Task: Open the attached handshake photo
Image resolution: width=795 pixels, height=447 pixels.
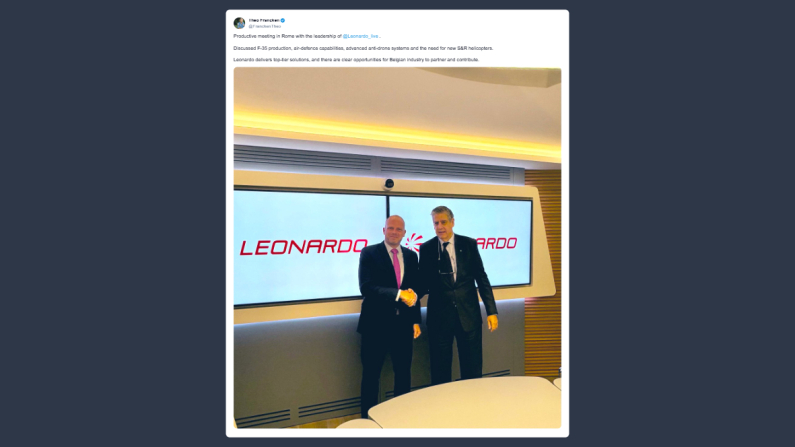Action: tap(398, 248)
